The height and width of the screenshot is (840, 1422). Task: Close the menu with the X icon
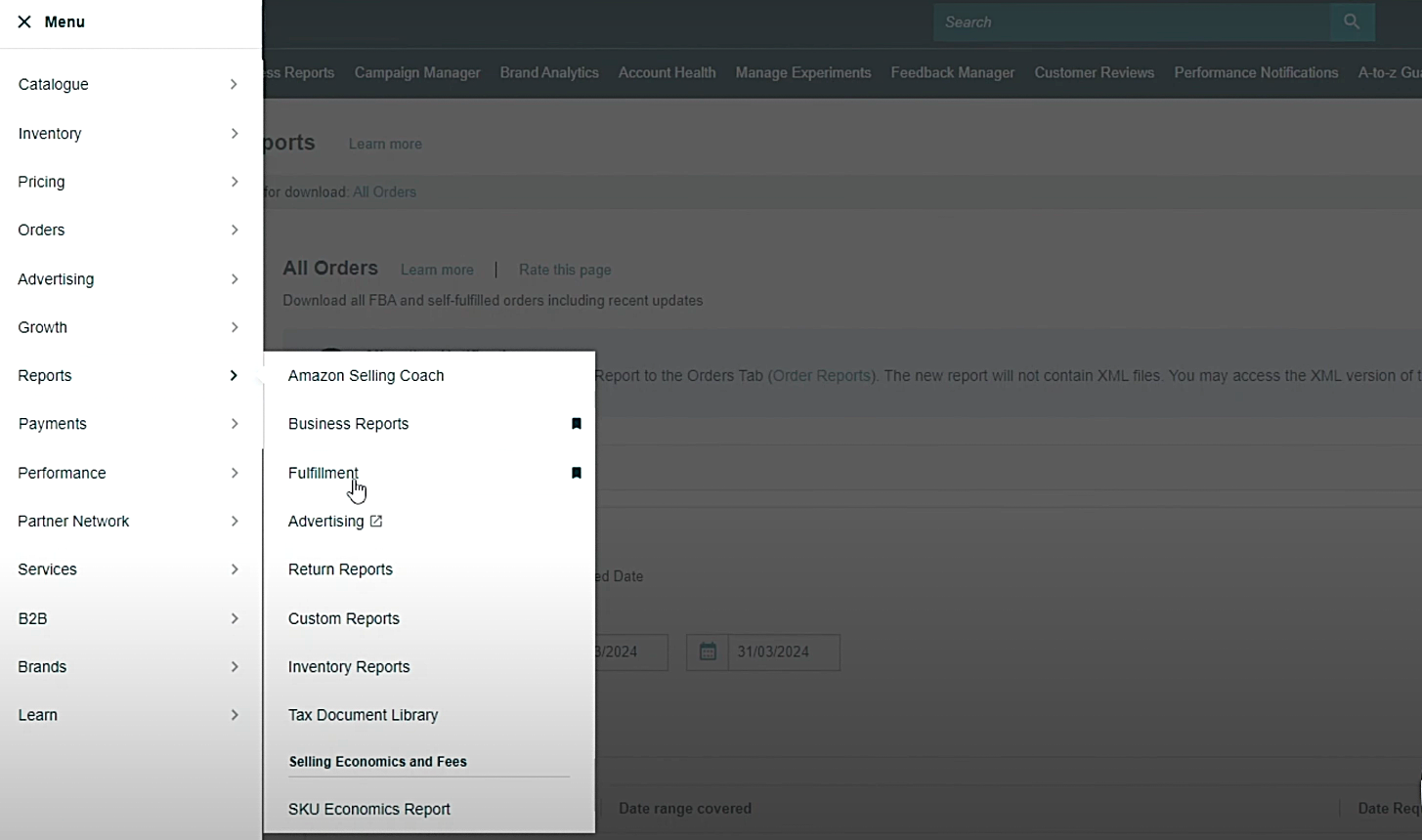[x=24, y=21]
